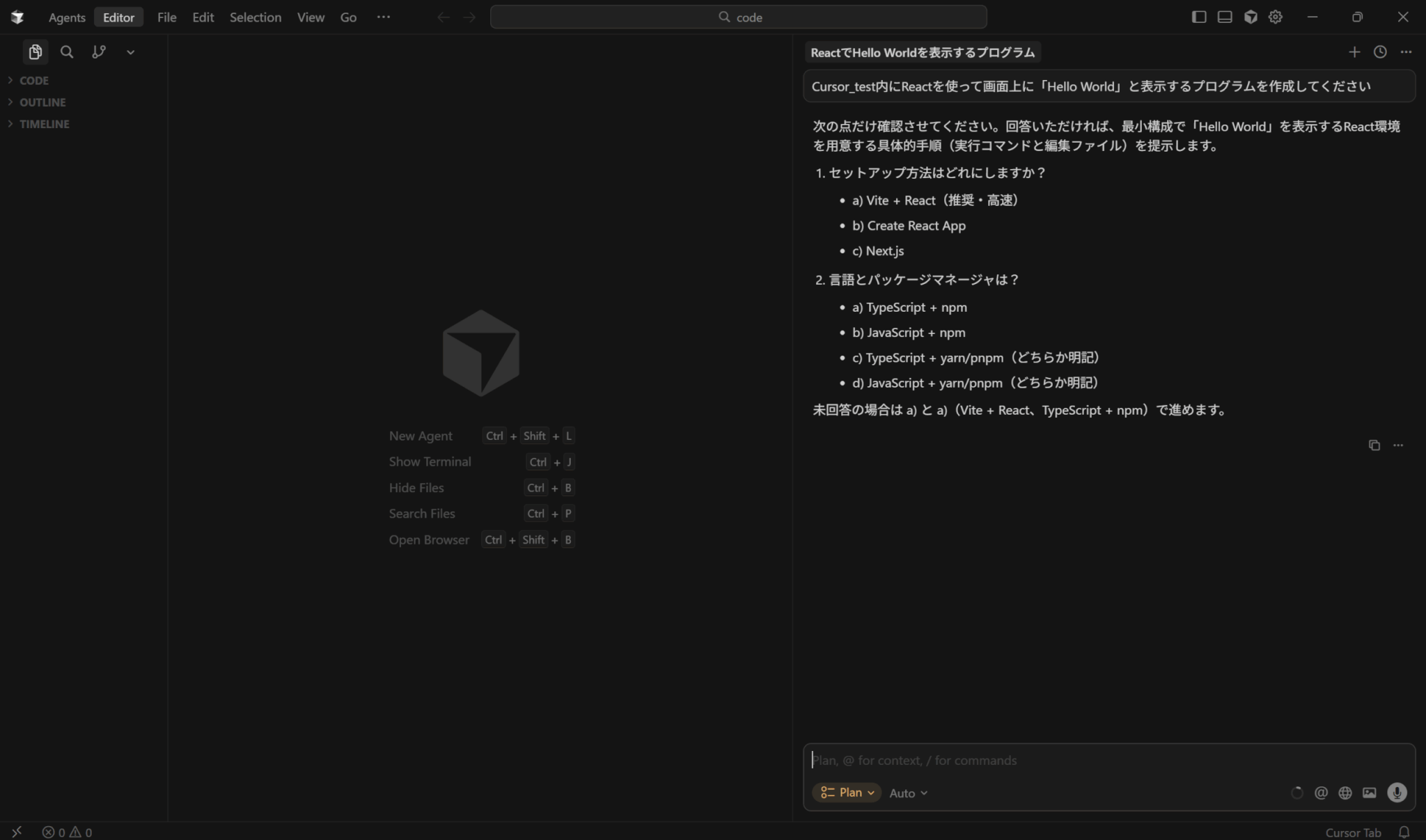
Task: Copy the agent response message
Action: pyautogui.click(x=1374, y=445)
